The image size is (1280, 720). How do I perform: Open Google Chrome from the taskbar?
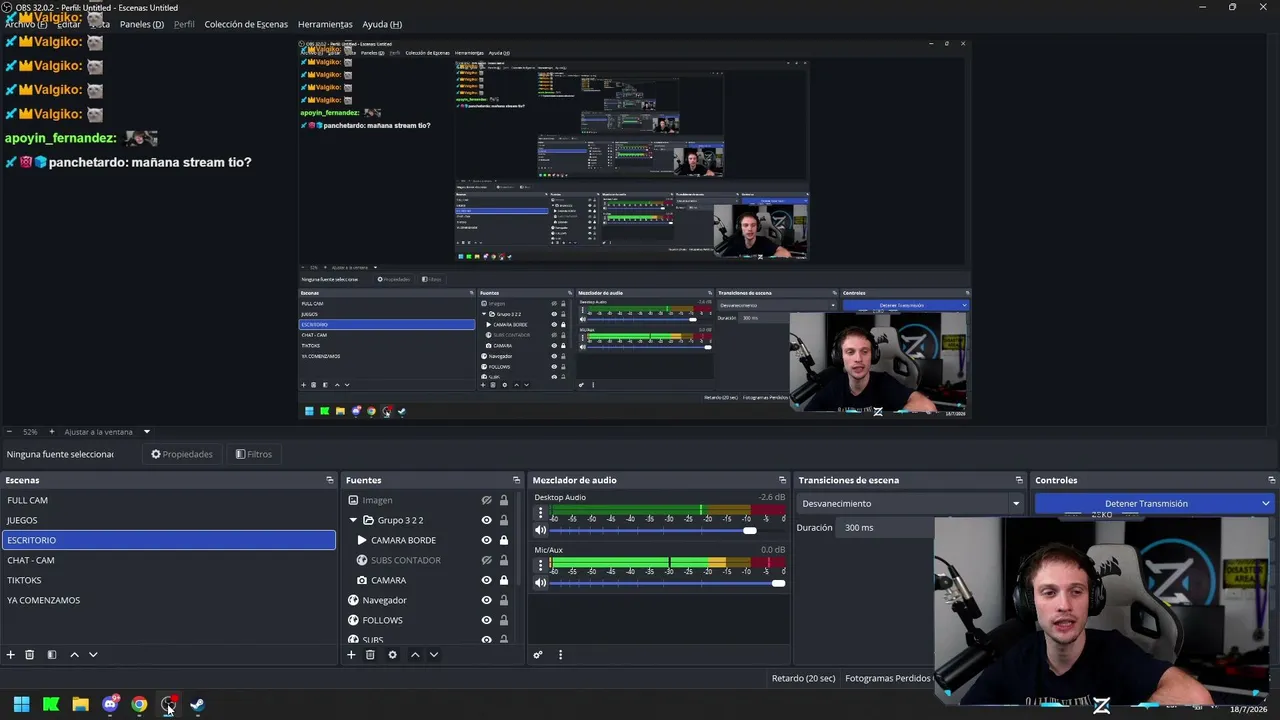pos(139,704)
